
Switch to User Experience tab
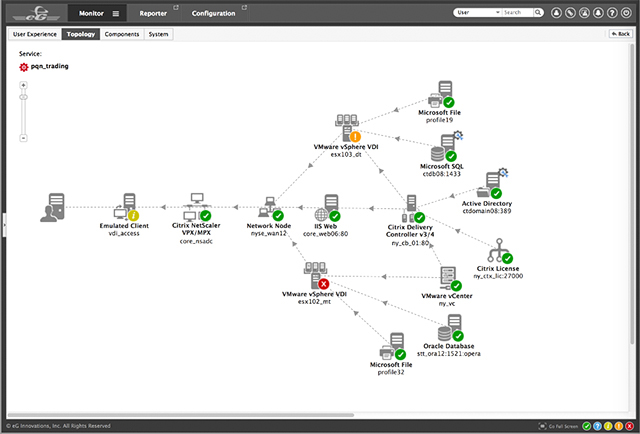pos(35,34)
